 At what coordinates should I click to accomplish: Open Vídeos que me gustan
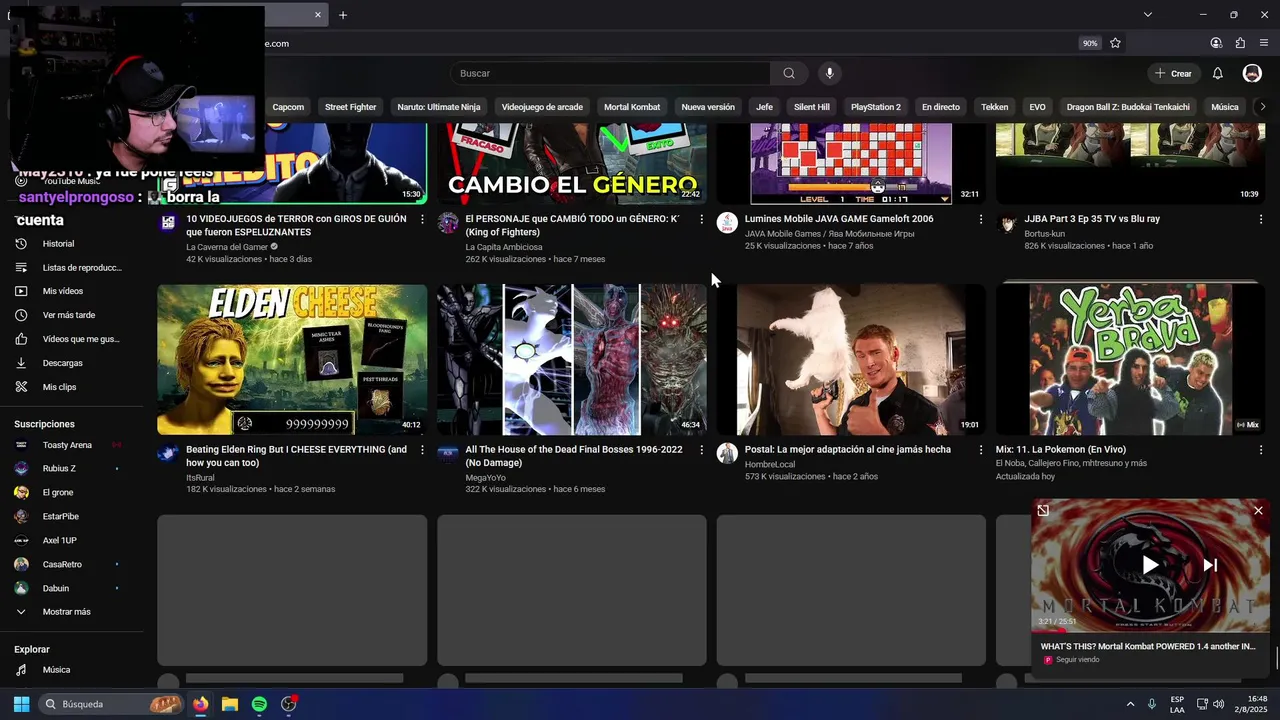click(72, 339)
